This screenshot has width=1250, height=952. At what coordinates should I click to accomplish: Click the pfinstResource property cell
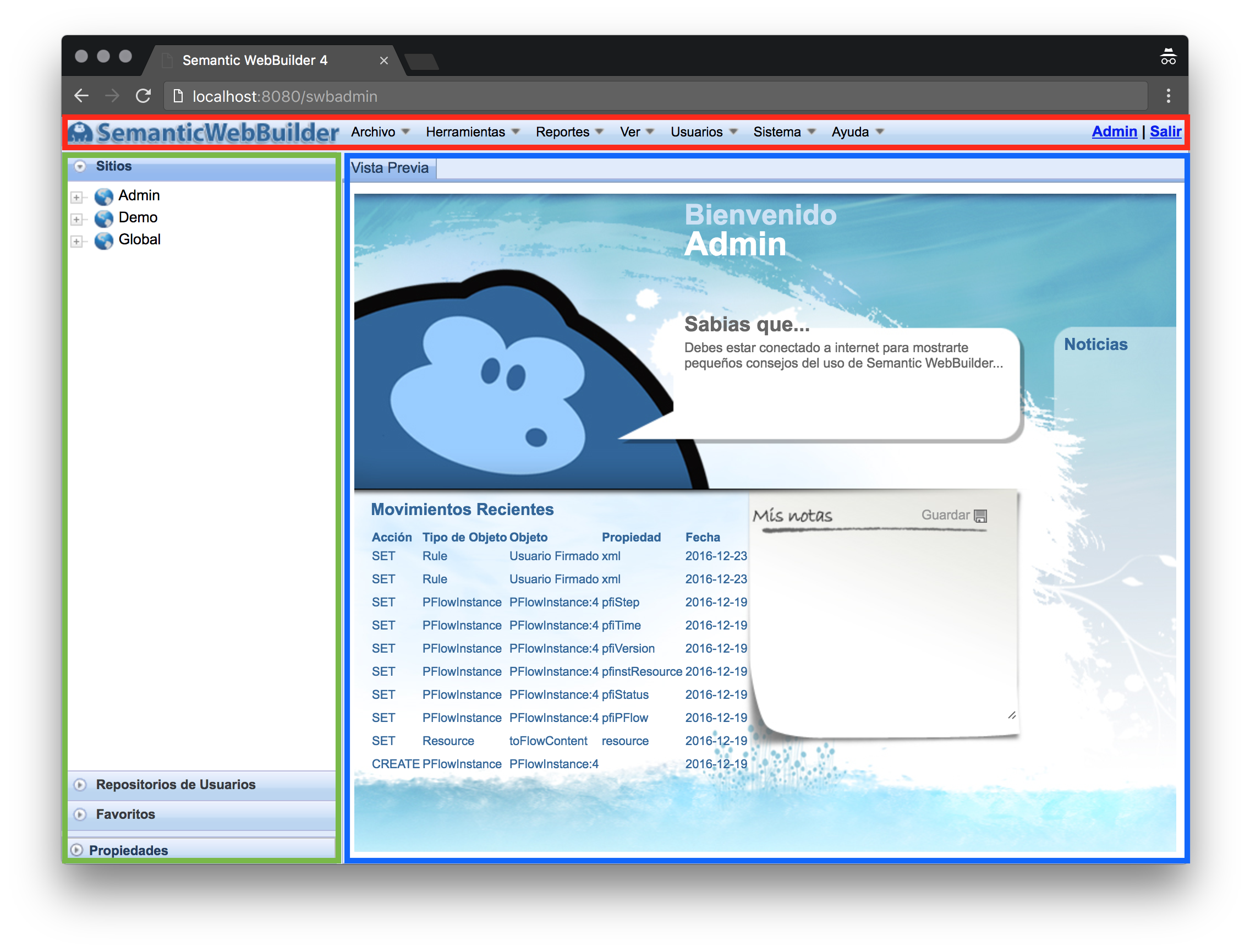coord(642,672)
